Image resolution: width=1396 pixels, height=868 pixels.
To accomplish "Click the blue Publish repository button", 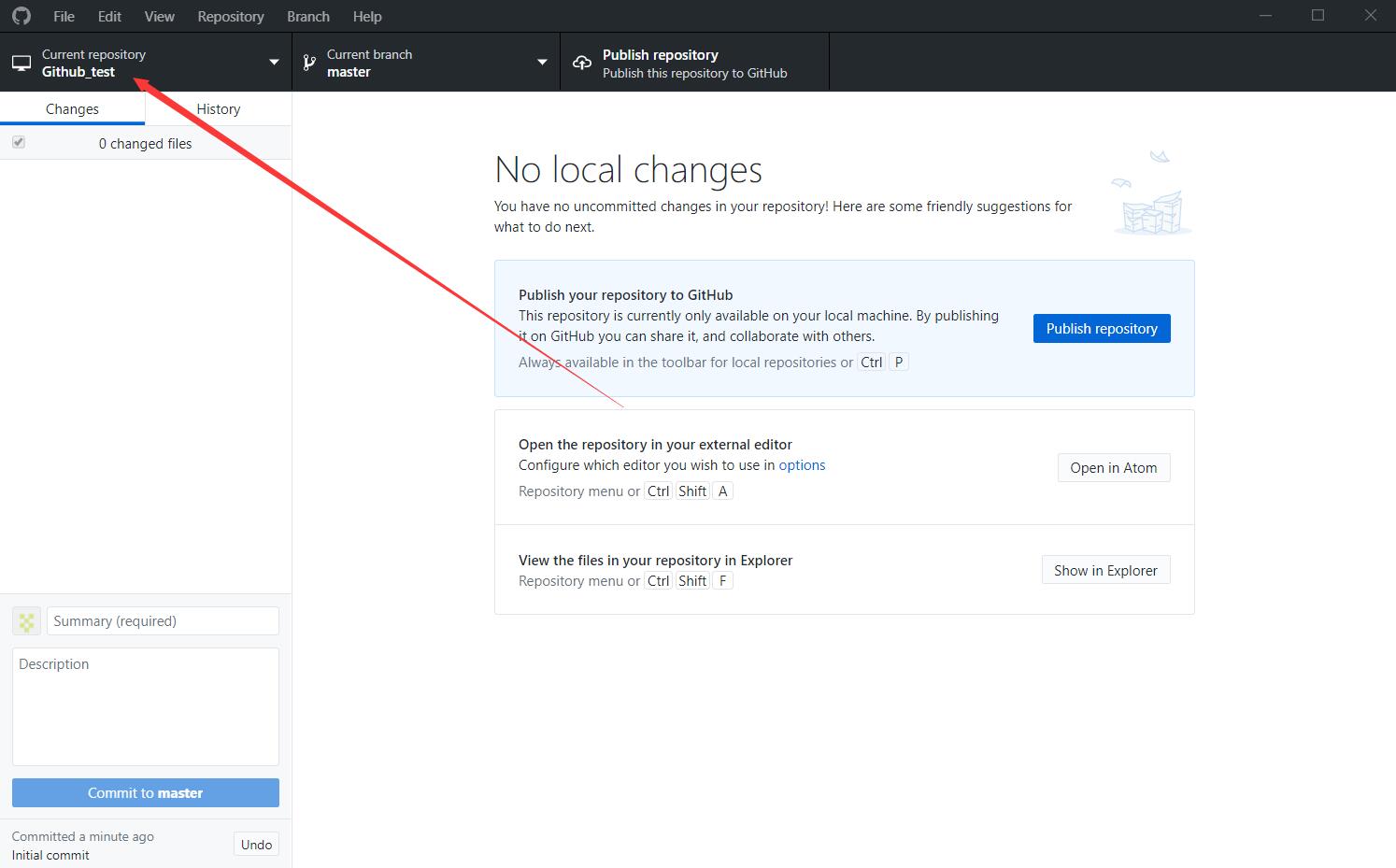I will click(x=1102, y=328).
